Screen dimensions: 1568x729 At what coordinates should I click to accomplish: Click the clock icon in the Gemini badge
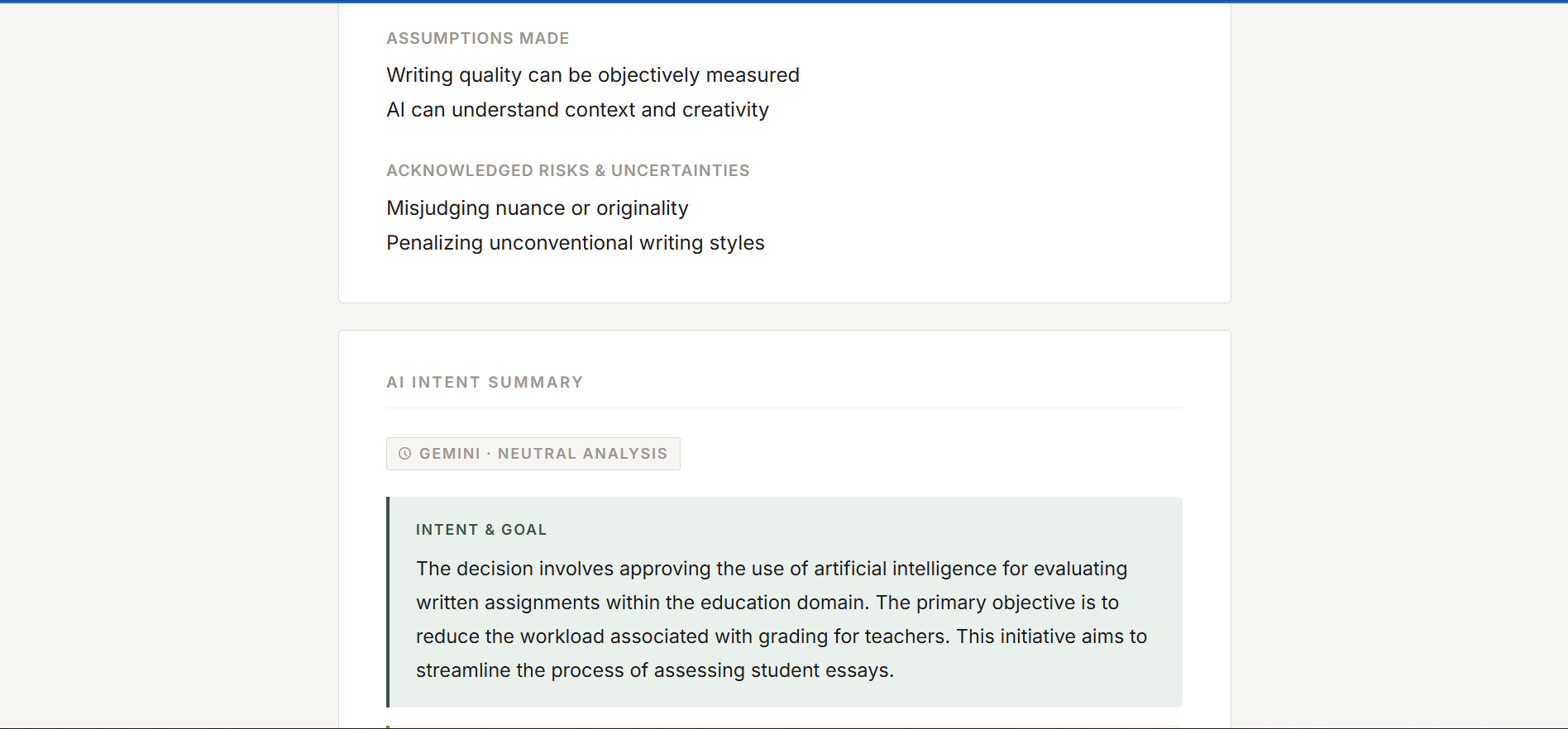pyautogui.click(x=404, y=454)
